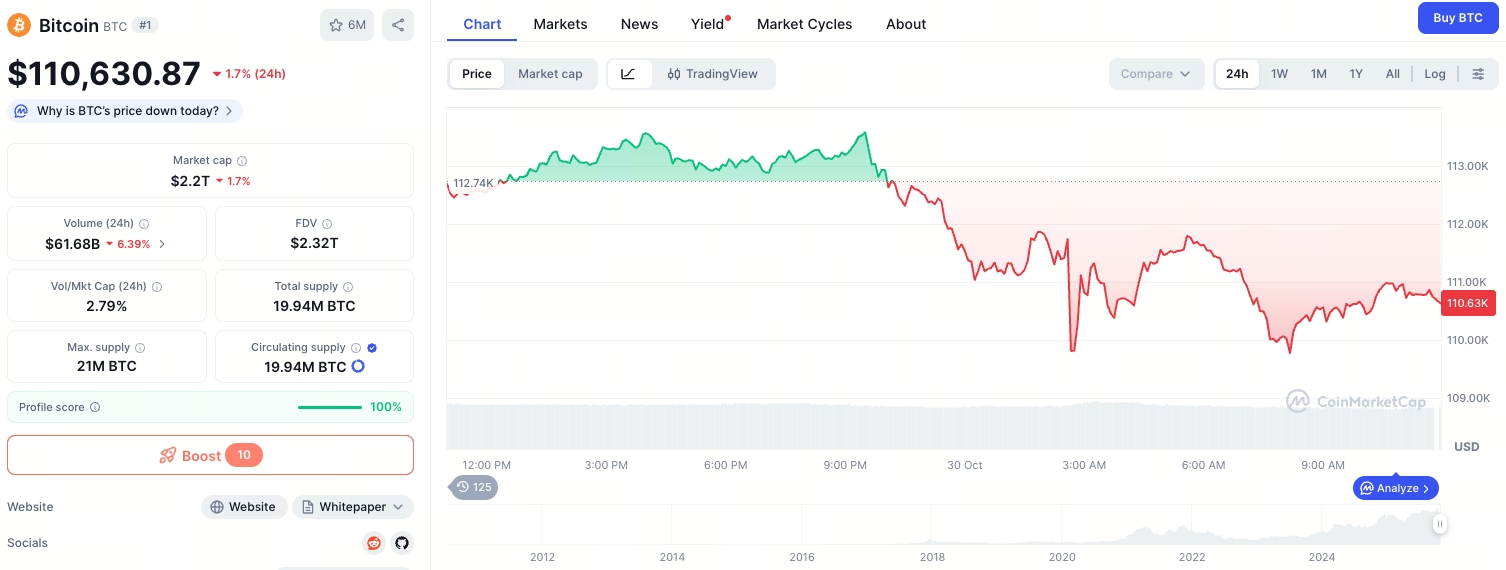This screenshot has height=570, width=1506.
Task: Open the GitHub social link icon
Action: click(x=402, y=543)
